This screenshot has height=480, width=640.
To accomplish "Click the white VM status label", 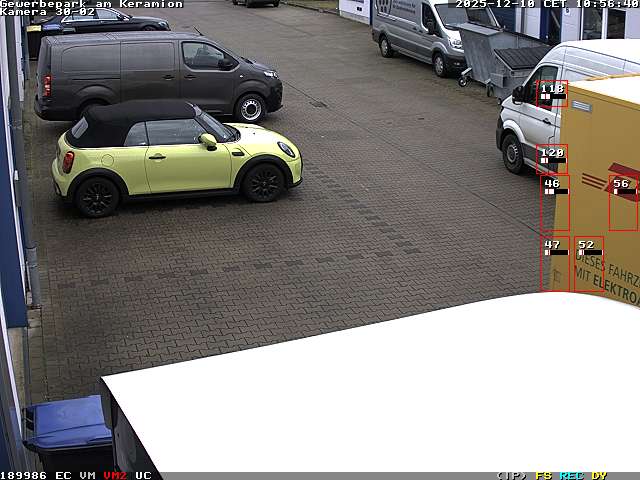I will pos(88,475).
